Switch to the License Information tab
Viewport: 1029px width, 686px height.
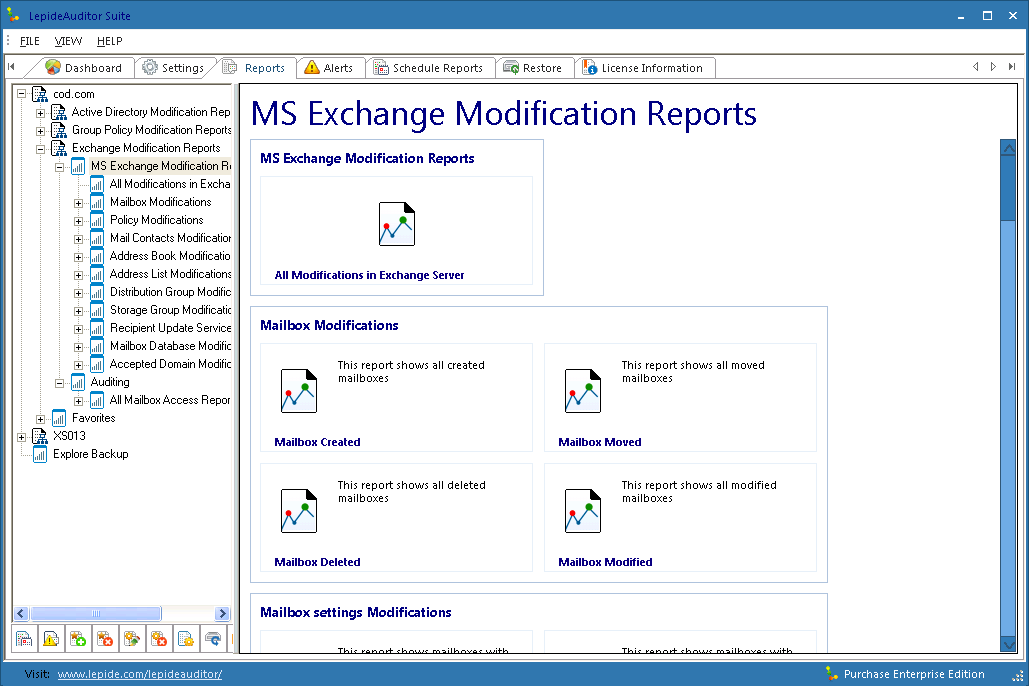point(644,68)
